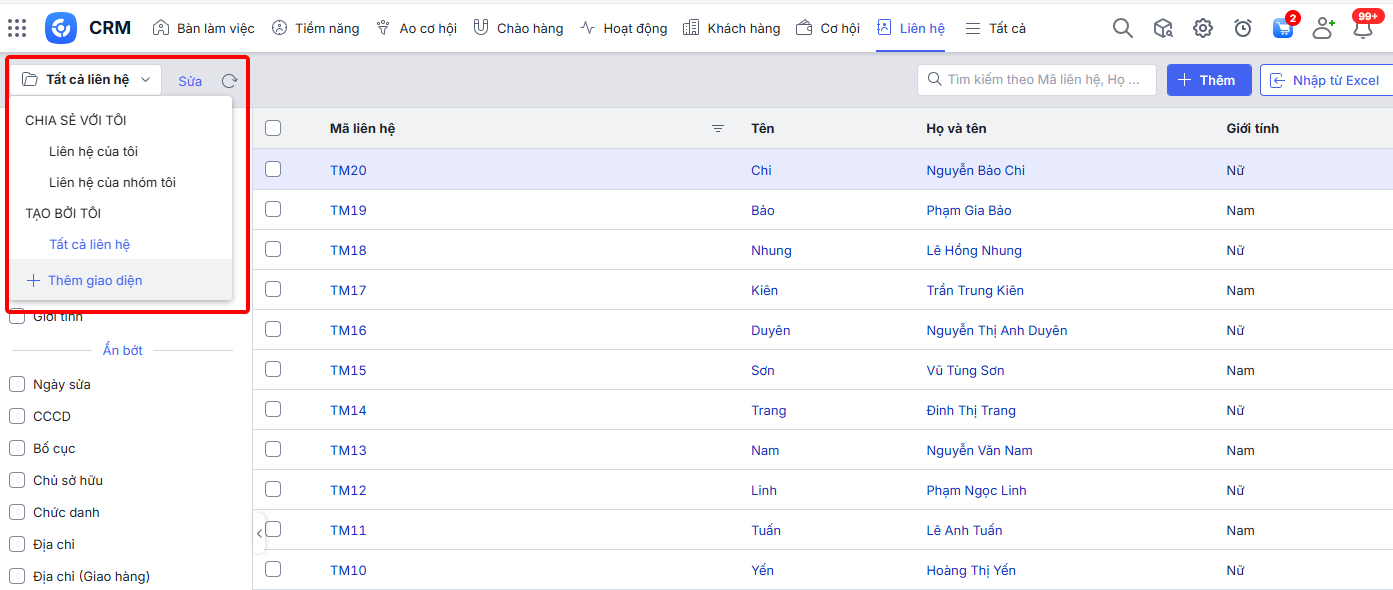
Task: Click the add user icon
Action: 1323,28
